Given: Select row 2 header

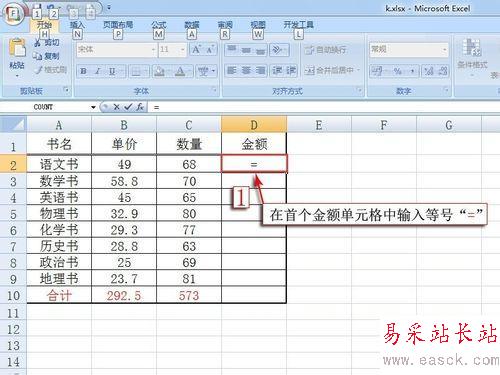Looking at the screenshot, I should [13, 164].
